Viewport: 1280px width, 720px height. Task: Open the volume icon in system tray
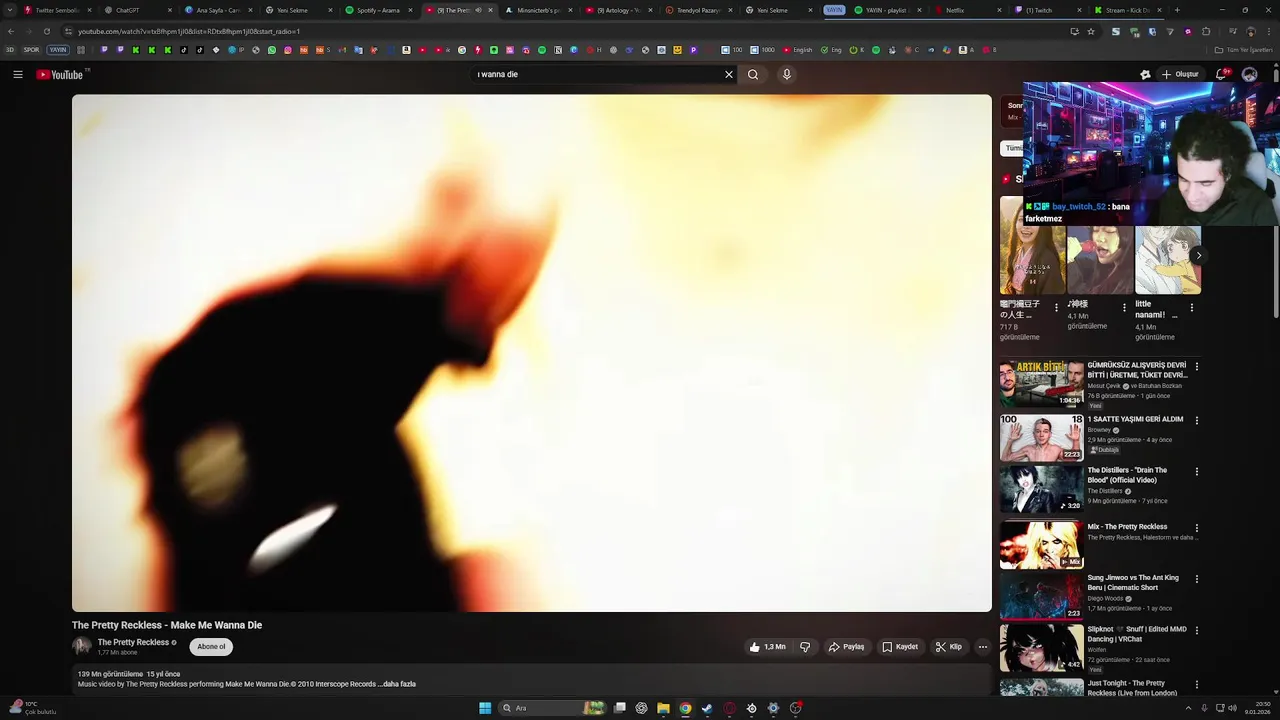[x=1231, y=708]
